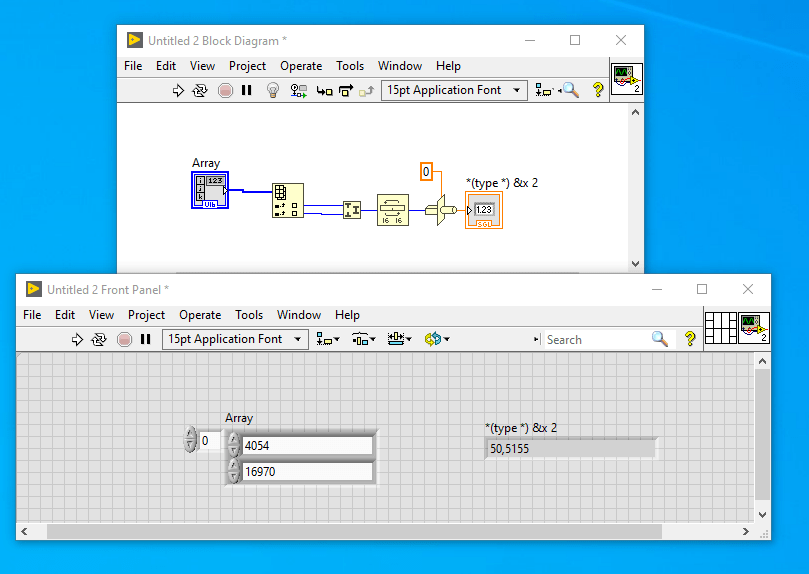Click Search field in Front Panel toolbar

[x=597, y=339]
